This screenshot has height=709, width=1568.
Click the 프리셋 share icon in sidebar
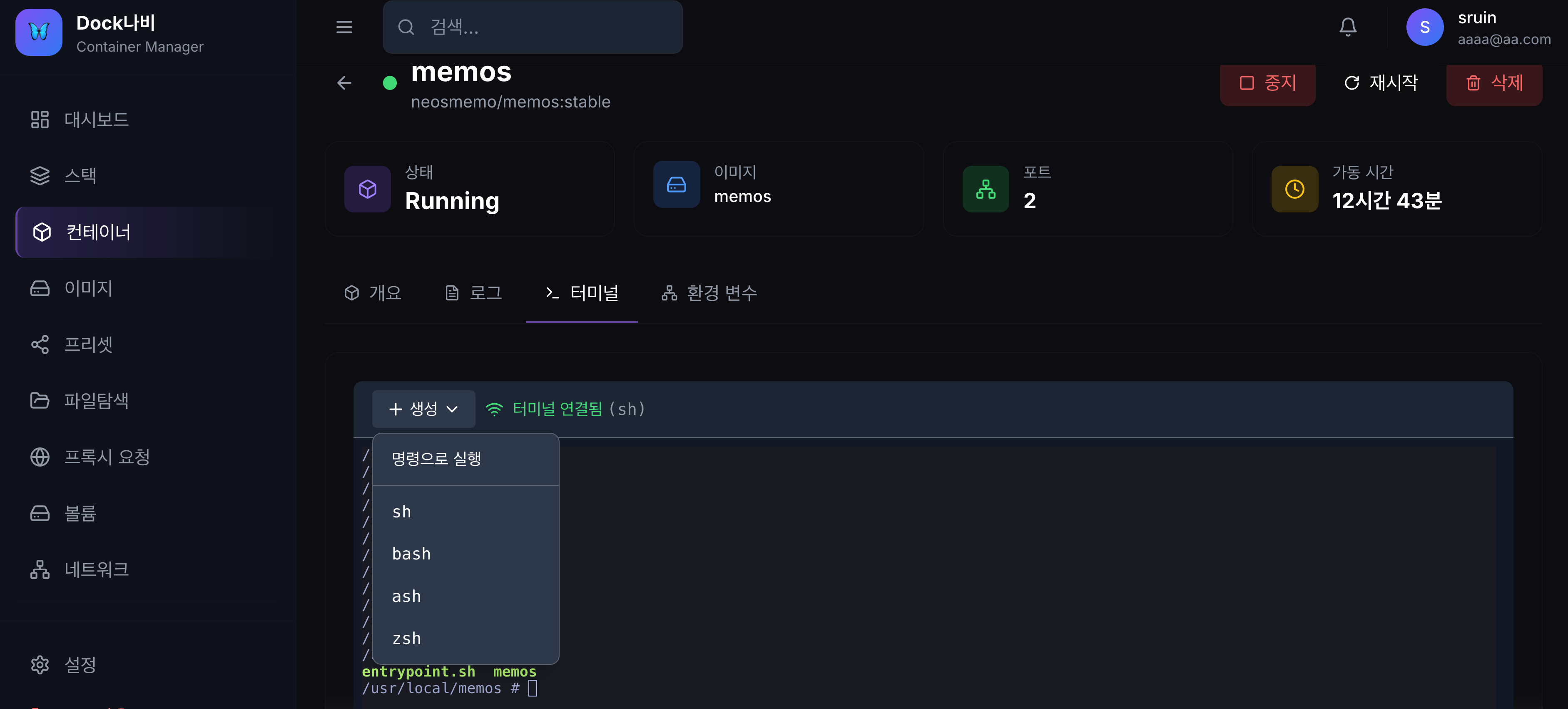[40, 344]
